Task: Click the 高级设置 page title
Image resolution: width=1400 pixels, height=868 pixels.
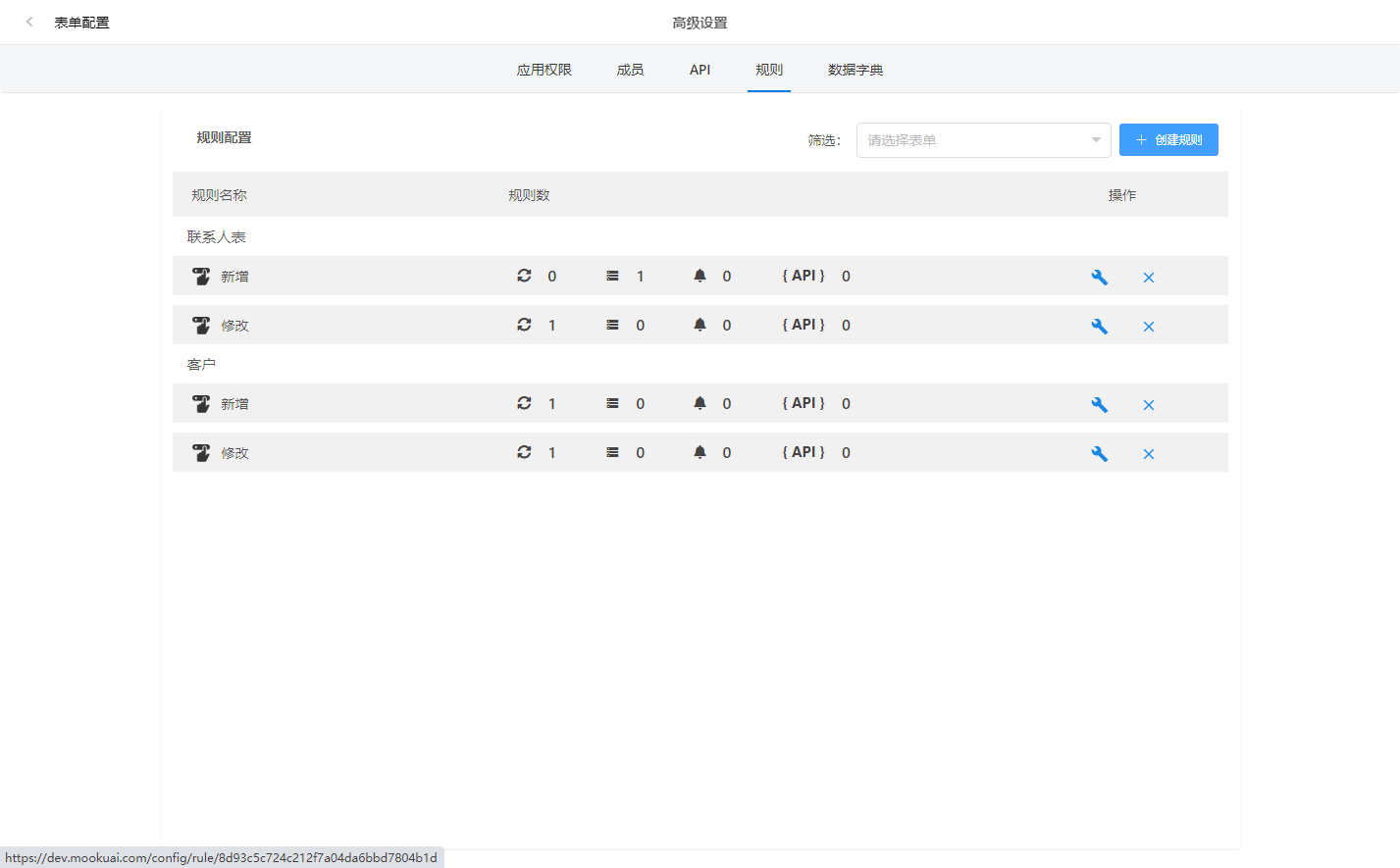Action: pos(700,23)
